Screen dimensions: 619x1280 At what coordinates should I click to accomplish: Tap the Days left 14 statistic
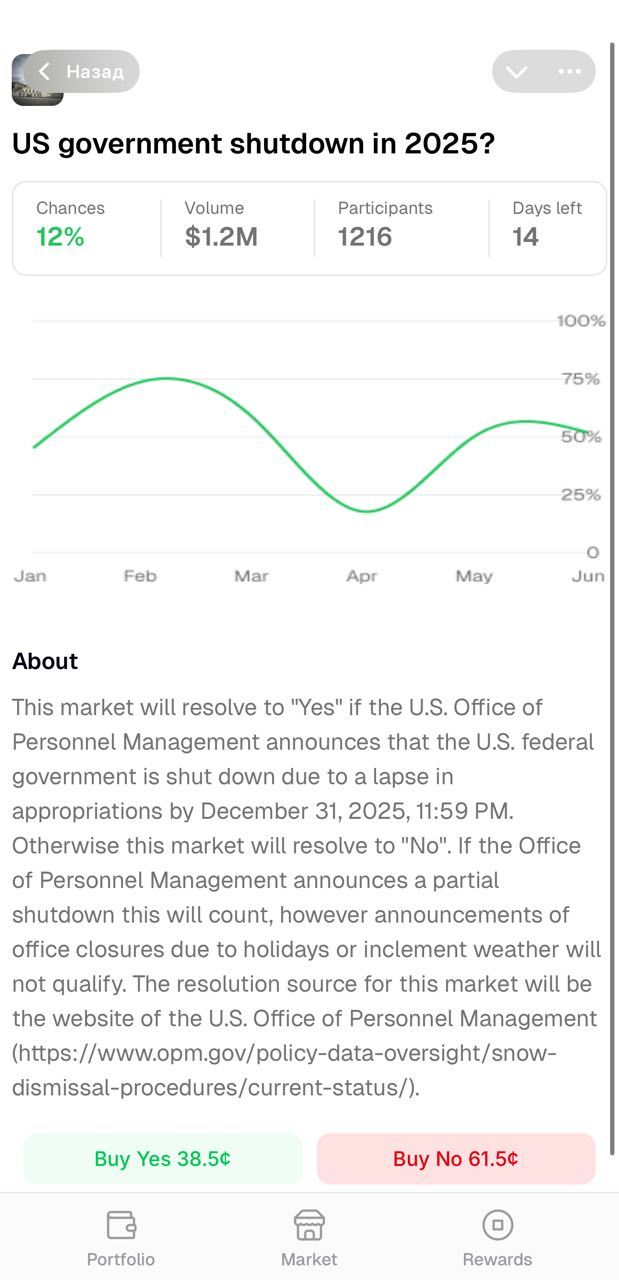click(x=546, y=224)
